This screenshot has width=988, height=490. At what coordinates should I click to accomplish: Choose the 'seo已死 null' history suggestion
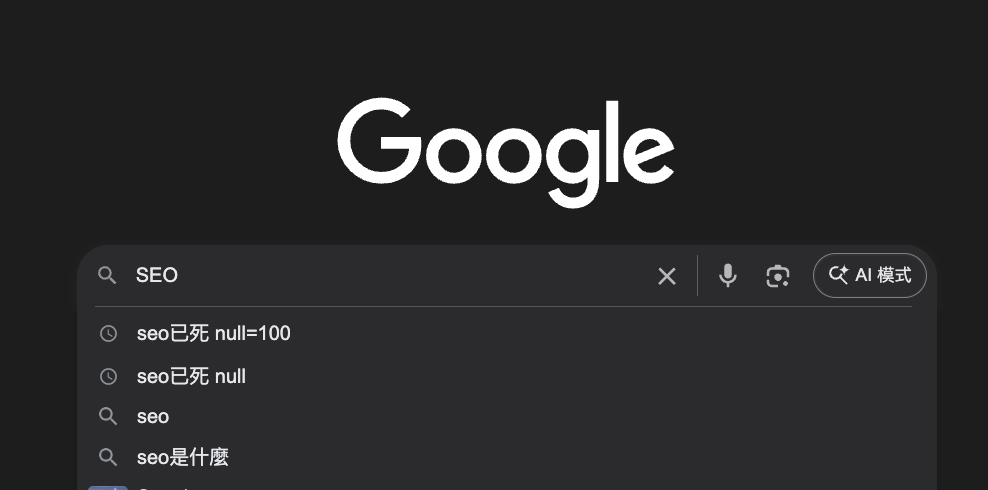click(191, 377)
